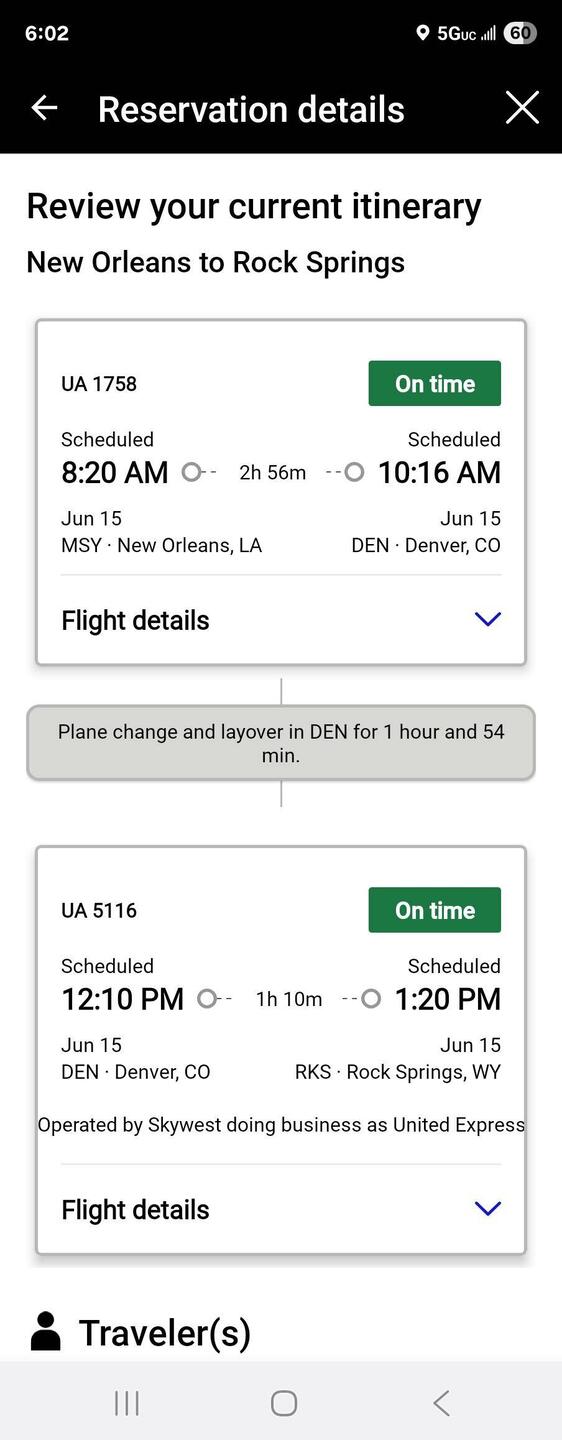The height and width of the screenshot is (1440, 562).
Task: Tap On time status badge for UA 5116
Action: (x=435, y=910)
